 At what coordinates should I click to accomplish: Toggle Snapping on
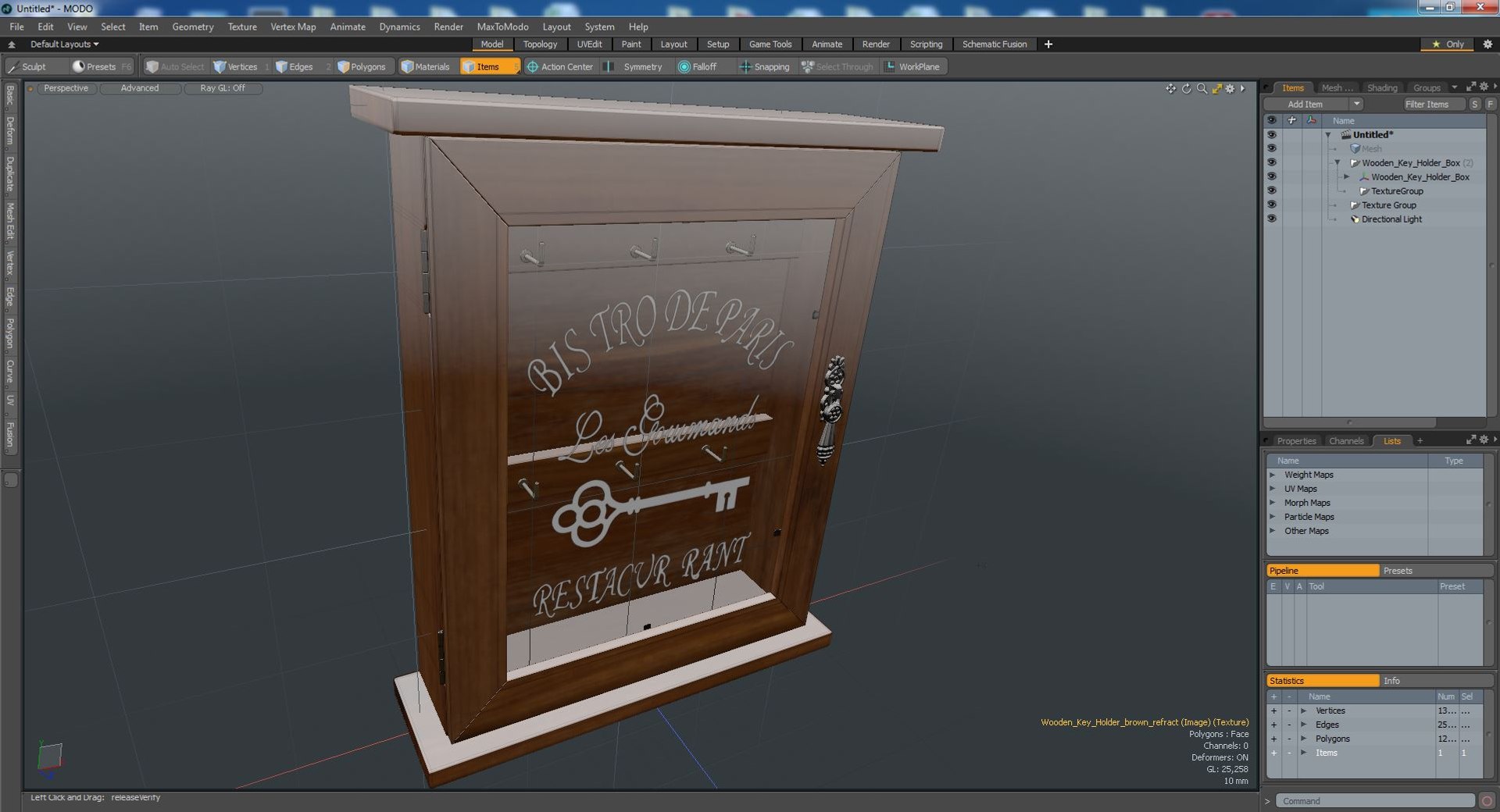click(765, 67)
